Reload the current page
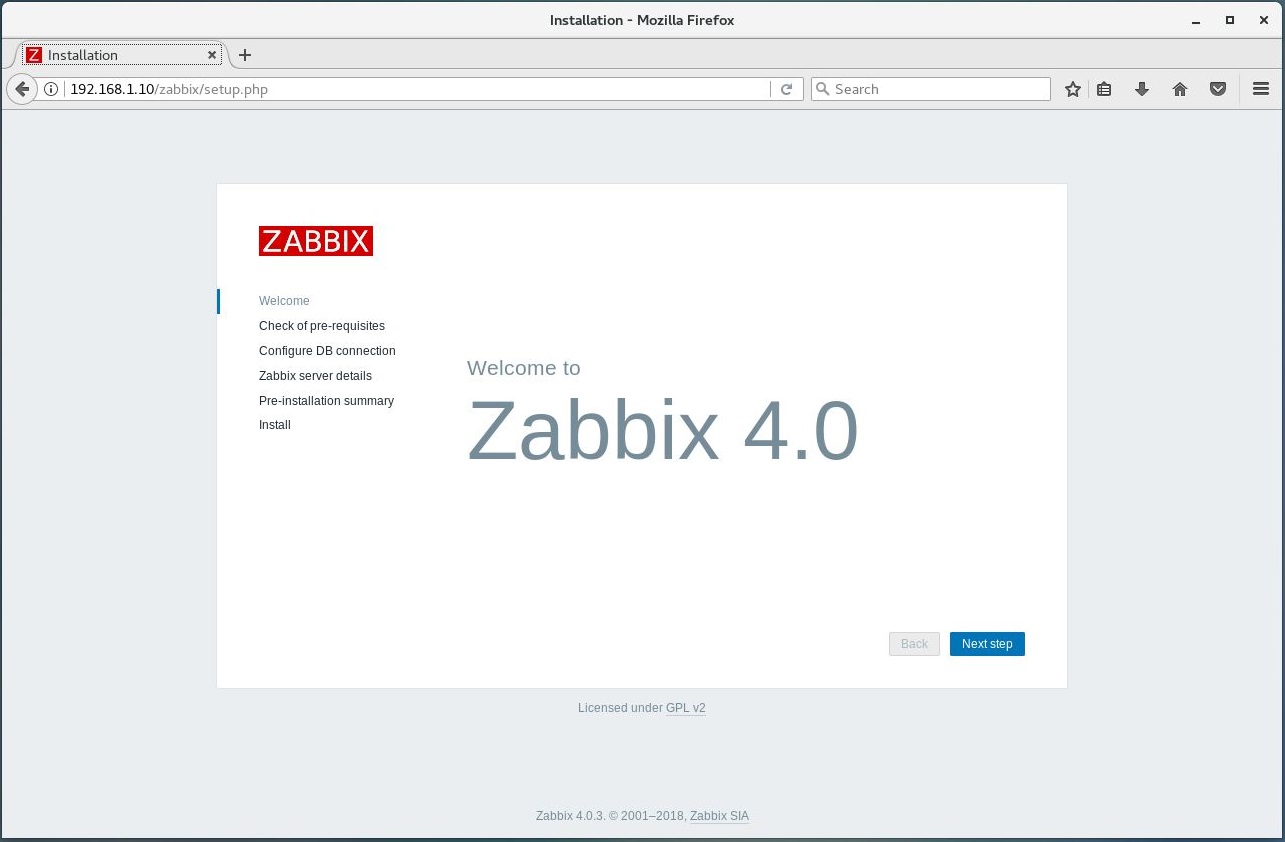Viewport: 1285px width, 842px height. click(786, 89)
